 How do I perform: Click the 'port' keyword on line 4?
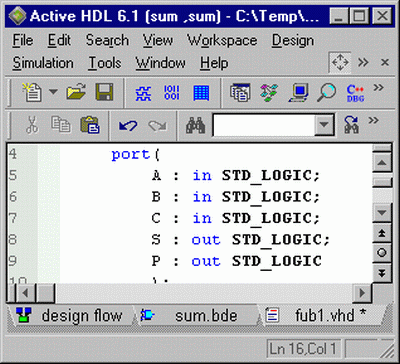point(131,155)
